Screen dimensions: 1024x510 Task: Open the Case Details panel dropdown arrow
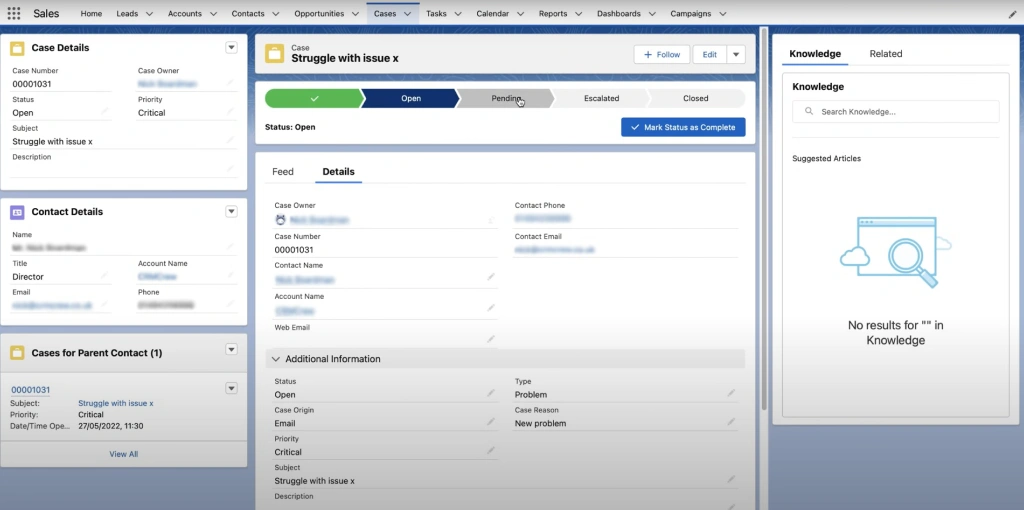pos(231,47)
